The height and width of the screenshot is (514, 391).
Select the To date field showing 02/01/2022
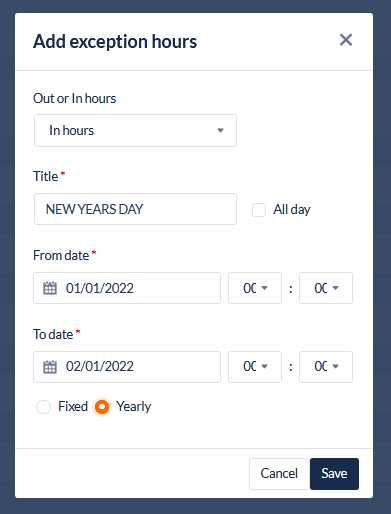tap(127, 367)
